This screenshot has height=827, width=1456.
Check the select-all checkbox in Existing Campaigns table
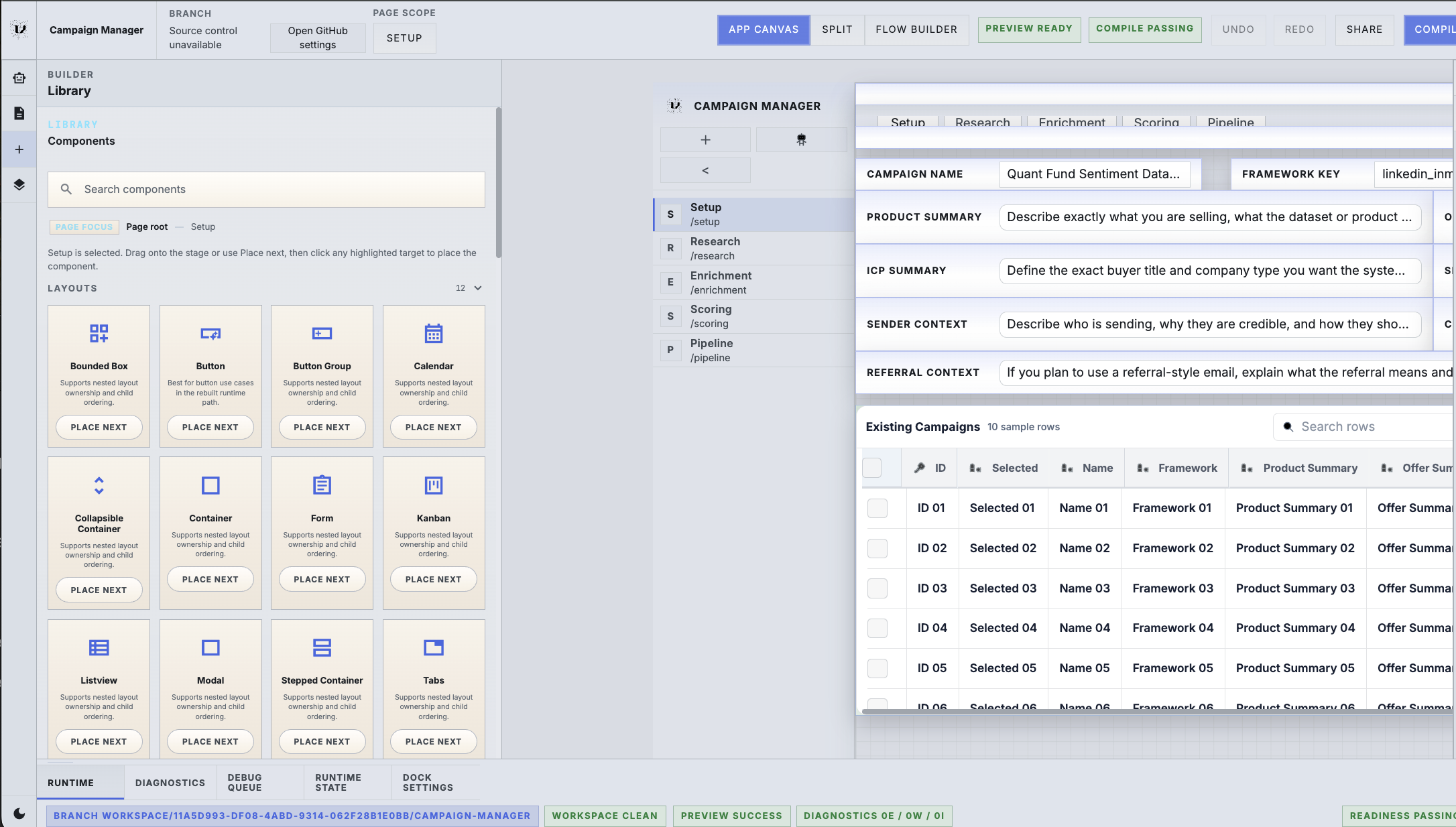click(x=871, y=468)
